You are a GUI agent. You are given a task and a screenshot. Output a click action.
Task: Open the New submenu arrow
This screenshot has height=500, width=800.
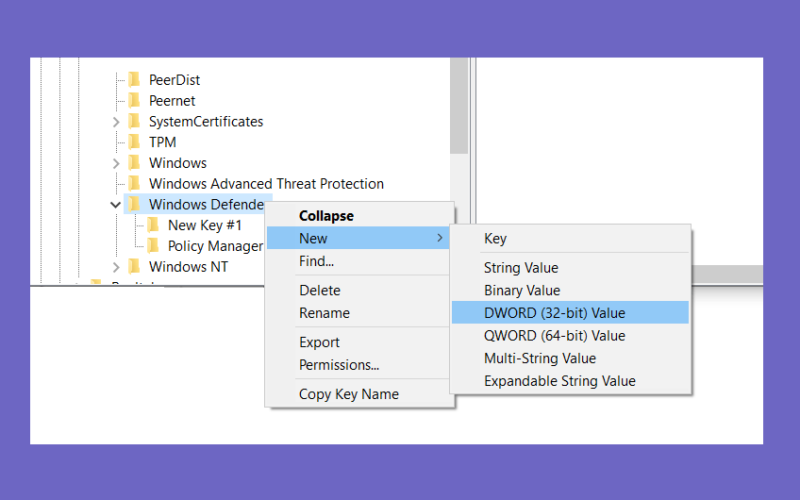[x=440, y=238]
